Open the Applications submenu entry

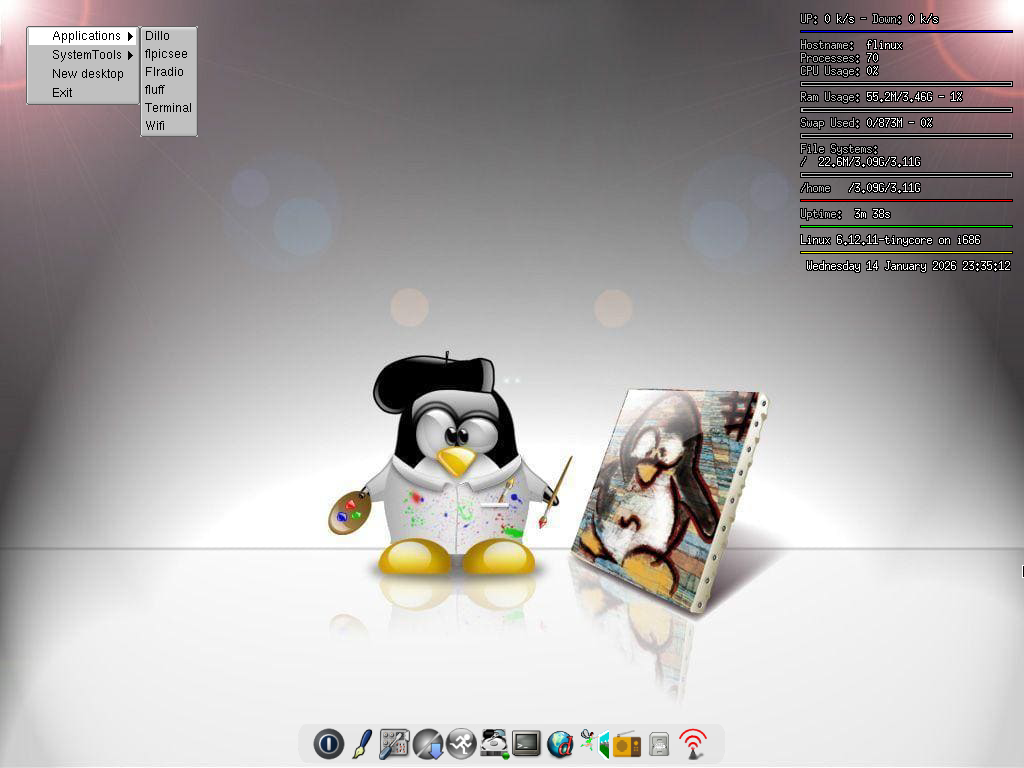(83, 36)
